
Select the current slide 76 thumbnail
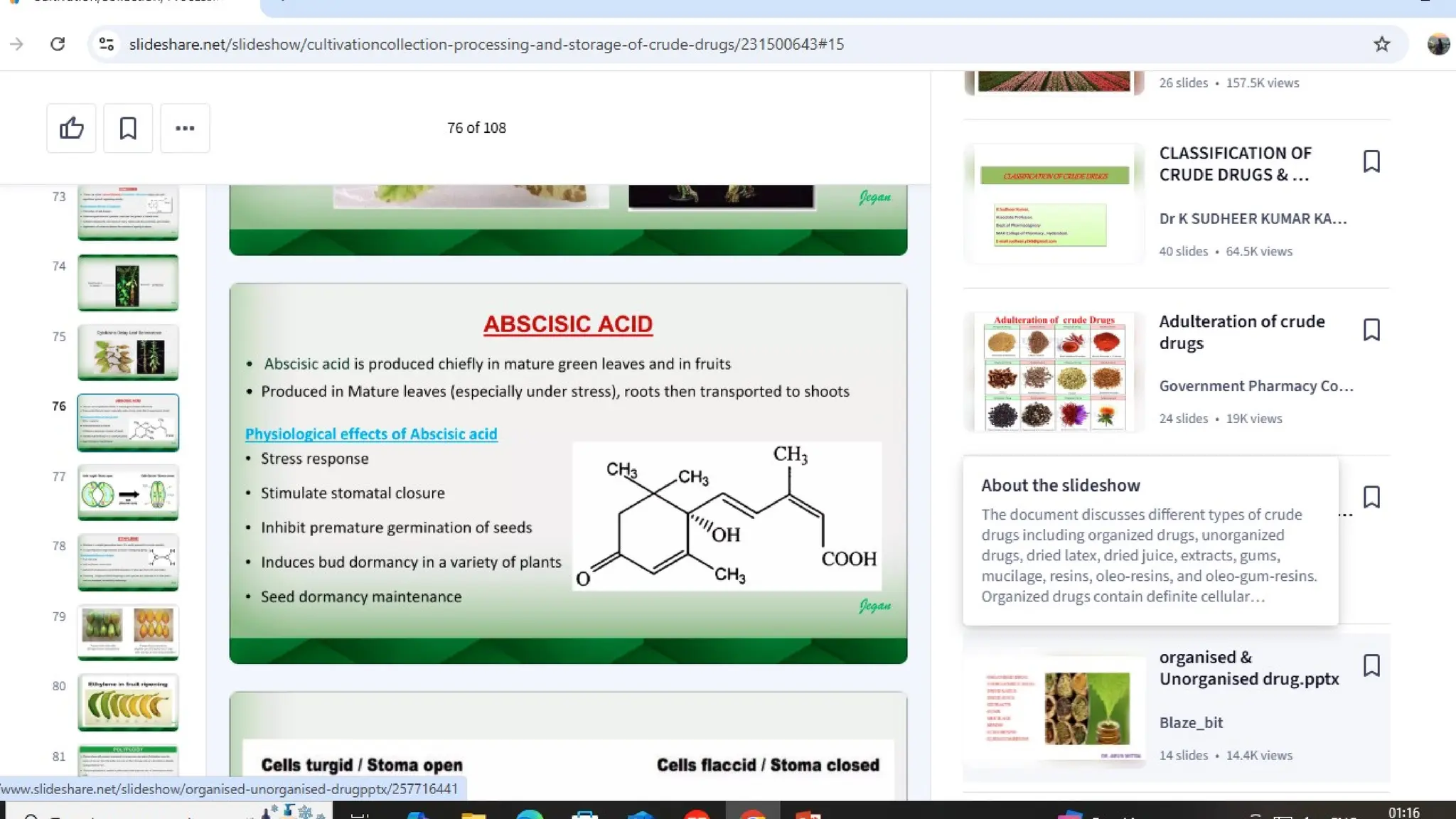click(128, 422)
